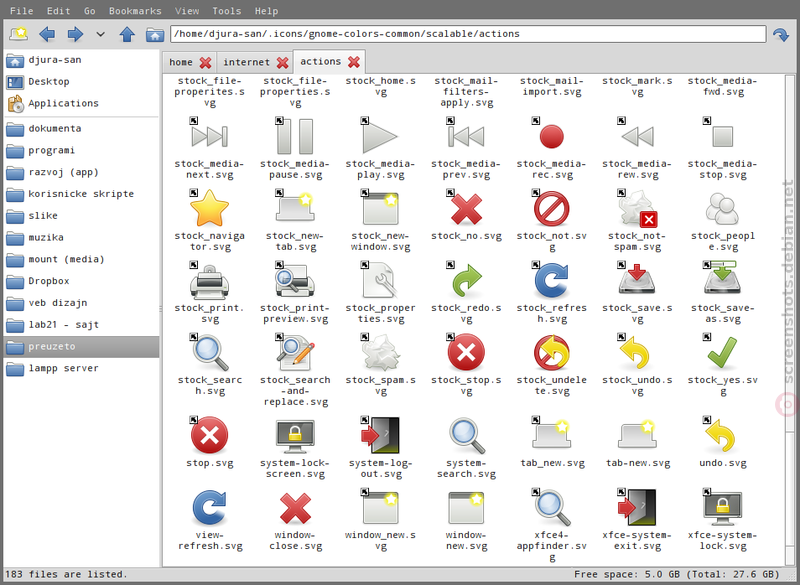Open djura-san home in sidebar
This screenshot has width=800, height=585.
point(82,60)
